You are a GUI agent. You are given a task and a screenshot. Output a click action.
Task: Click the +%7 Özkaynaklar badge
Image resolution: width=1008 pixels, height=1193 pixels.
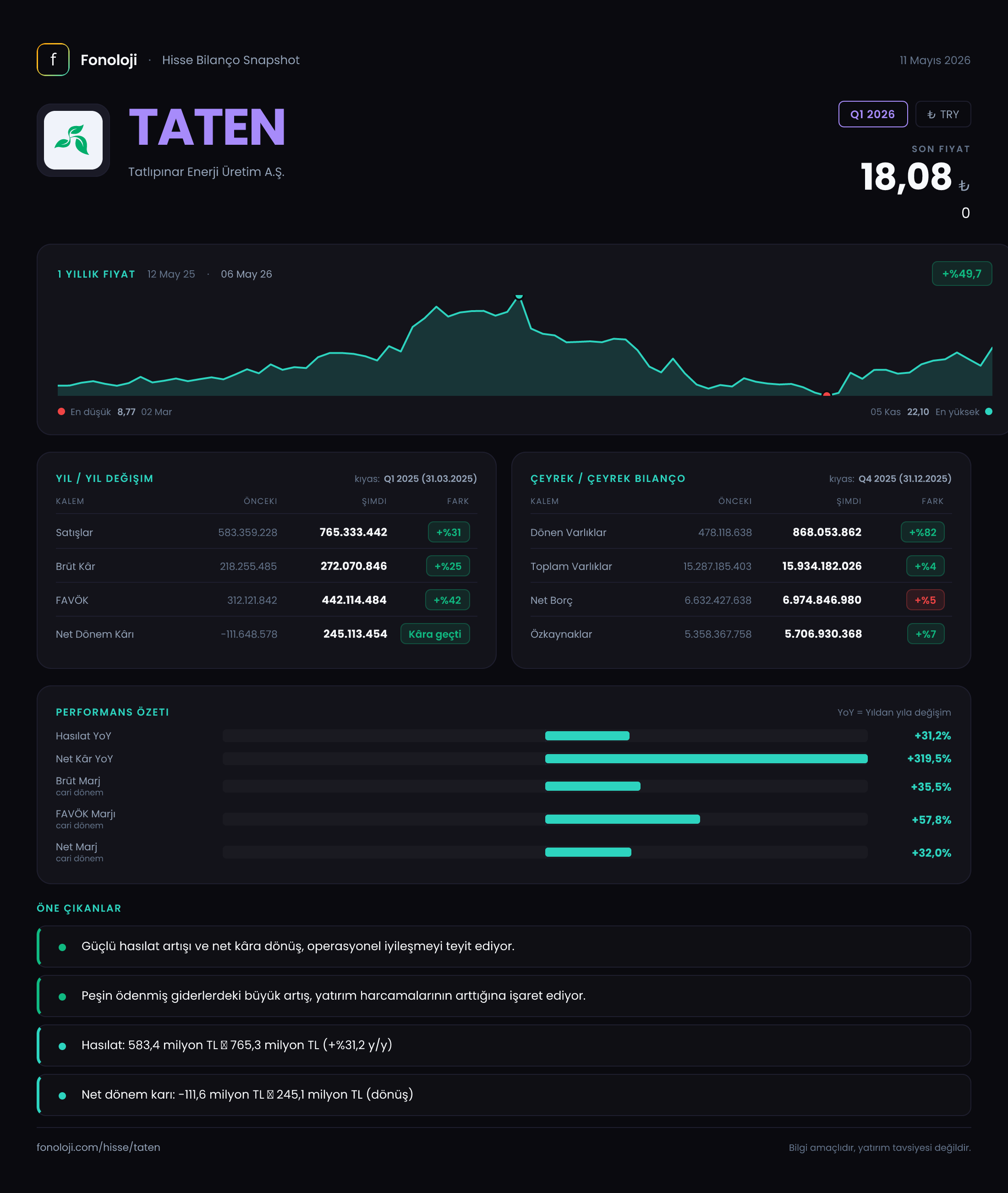[x=926, y=634]
